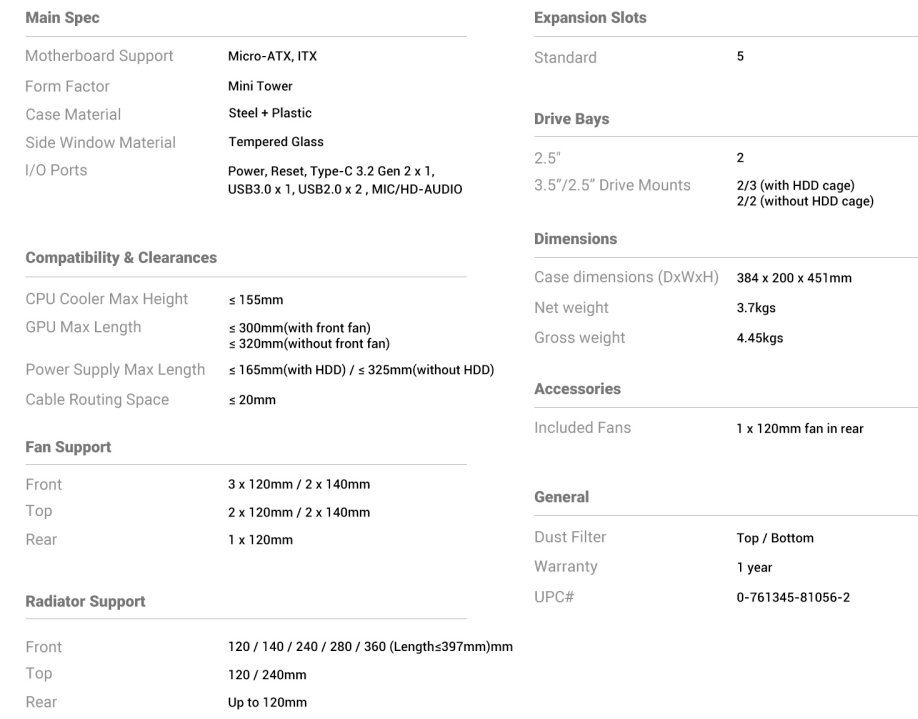Click the GPU Max Length label

tap(83, 327)
